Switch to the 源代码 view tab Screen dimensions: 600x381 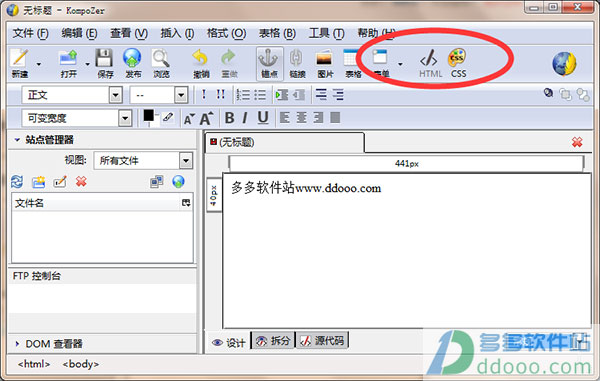322,340
